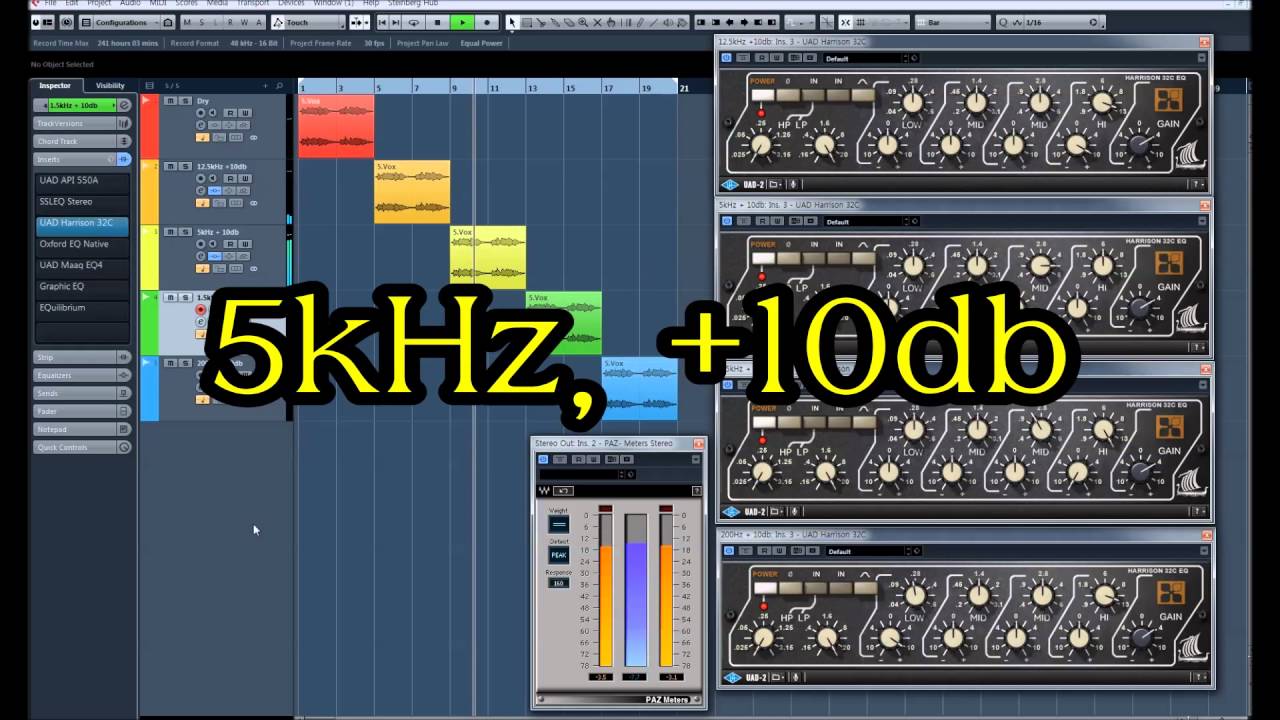1280x720 pixels.
Task: Click the LOW frequency knob in the 12.5kHz plugin
Action: click(x=912, y=101)
